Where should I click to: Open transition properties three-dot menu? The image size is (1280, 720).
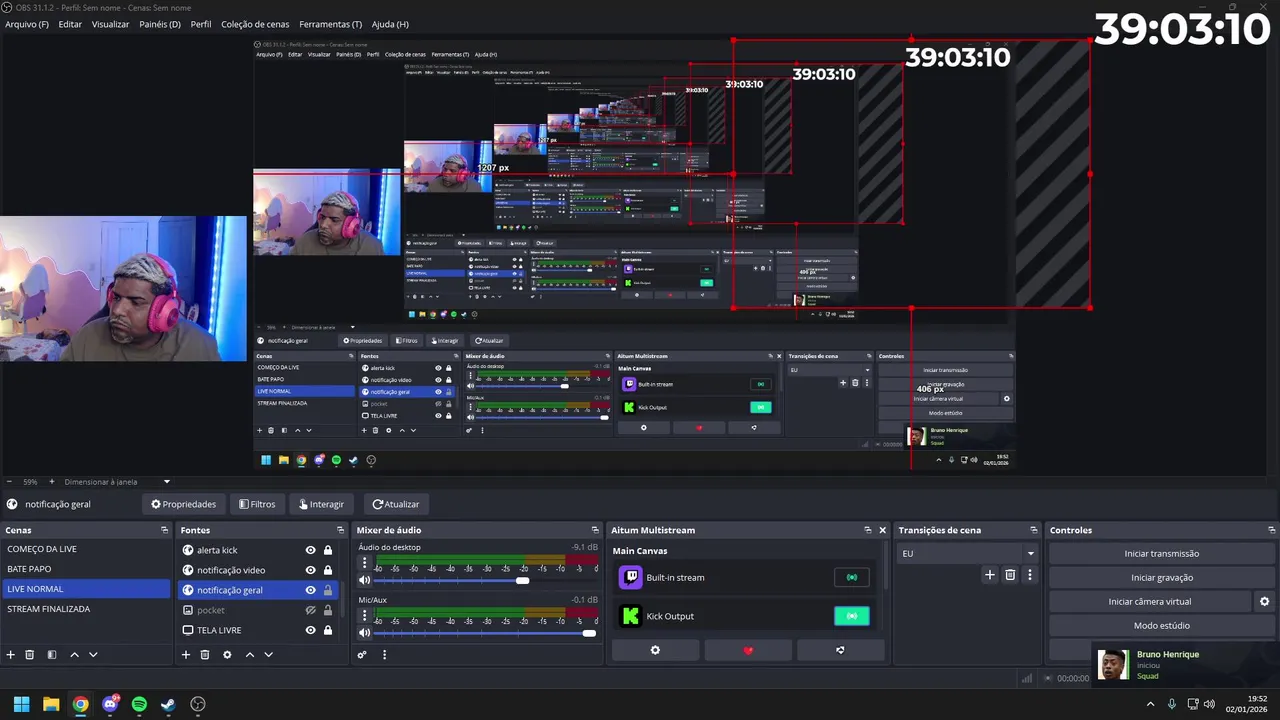pyautogui.click(x=1030, y=575)
